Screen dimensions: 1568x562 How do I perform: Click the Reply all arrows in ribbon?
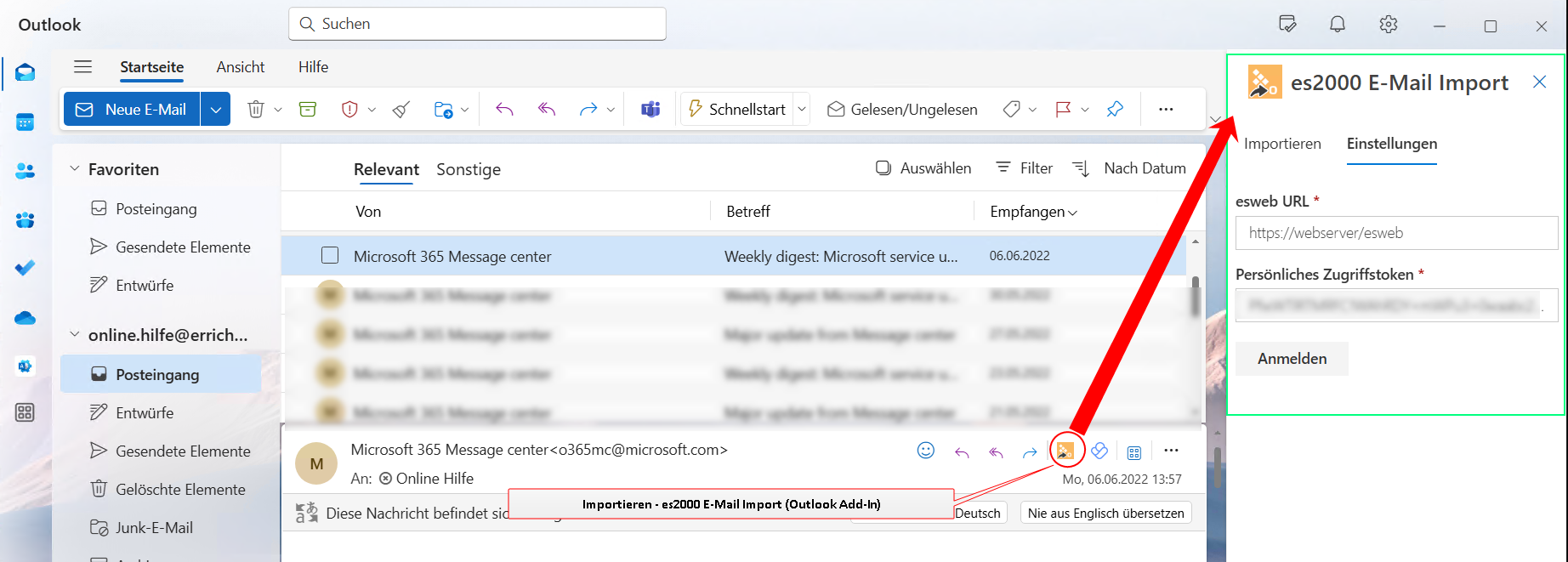coord(547,109)
